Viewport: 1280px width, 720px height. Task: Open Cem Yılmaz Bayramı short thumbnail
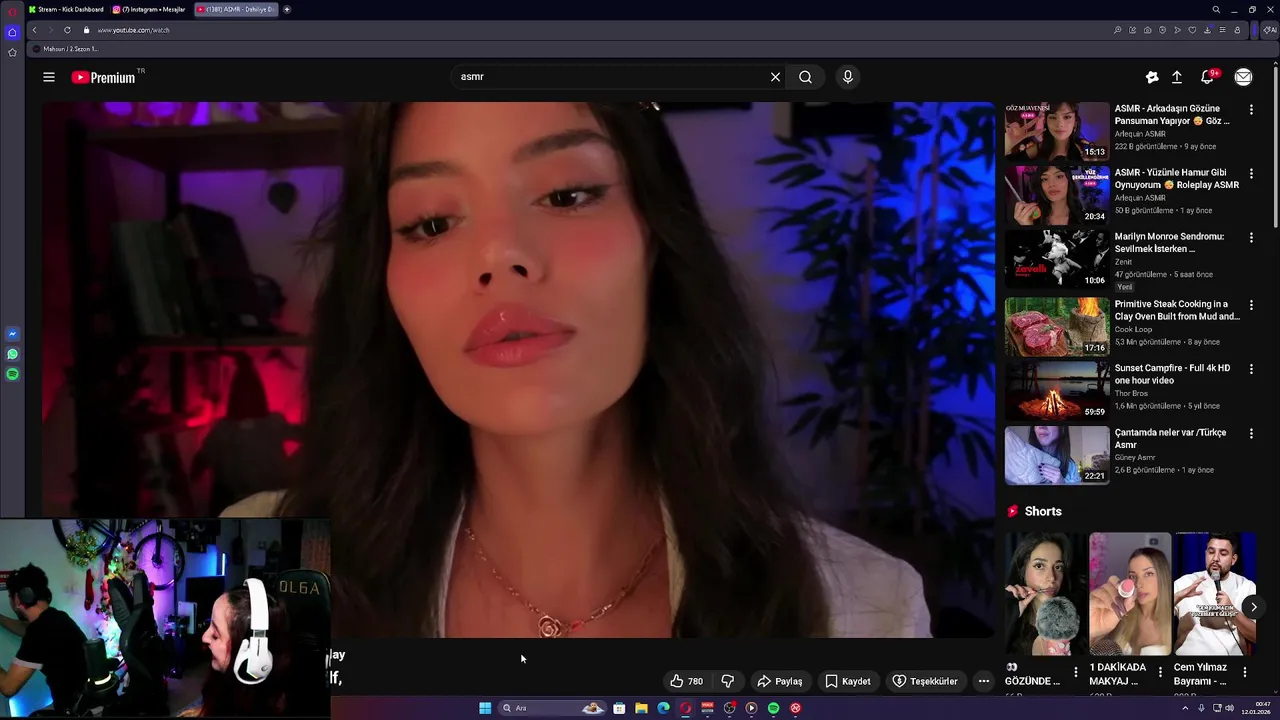coord(1215,594)
